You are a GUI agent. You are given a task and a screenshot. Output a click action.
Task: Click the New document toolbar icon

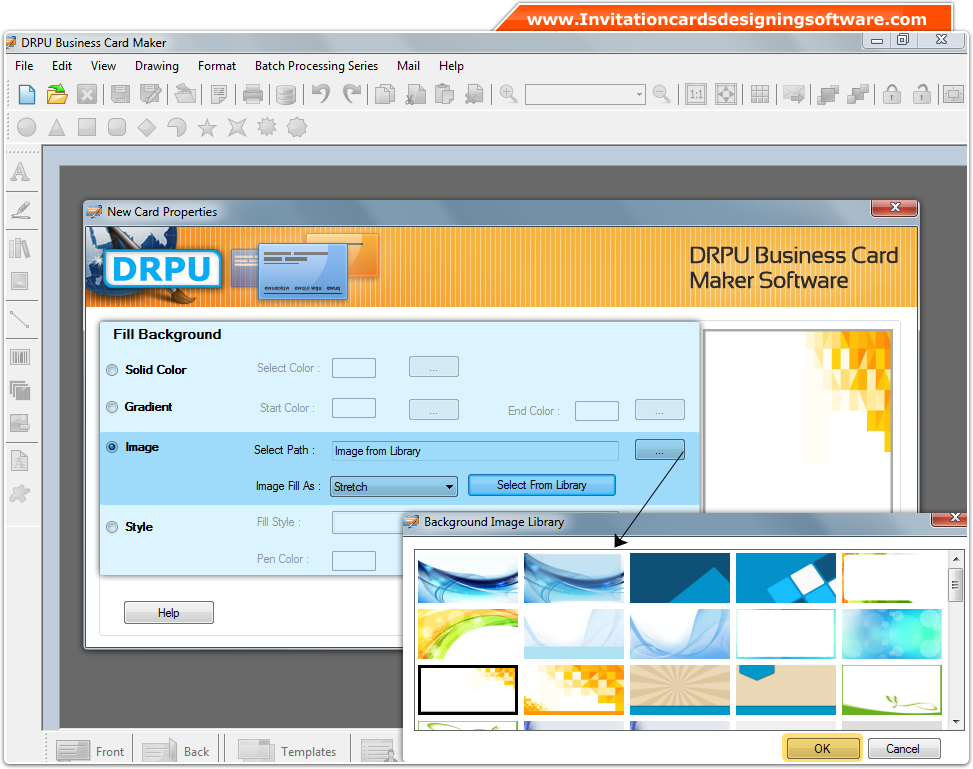pos(27,93)
